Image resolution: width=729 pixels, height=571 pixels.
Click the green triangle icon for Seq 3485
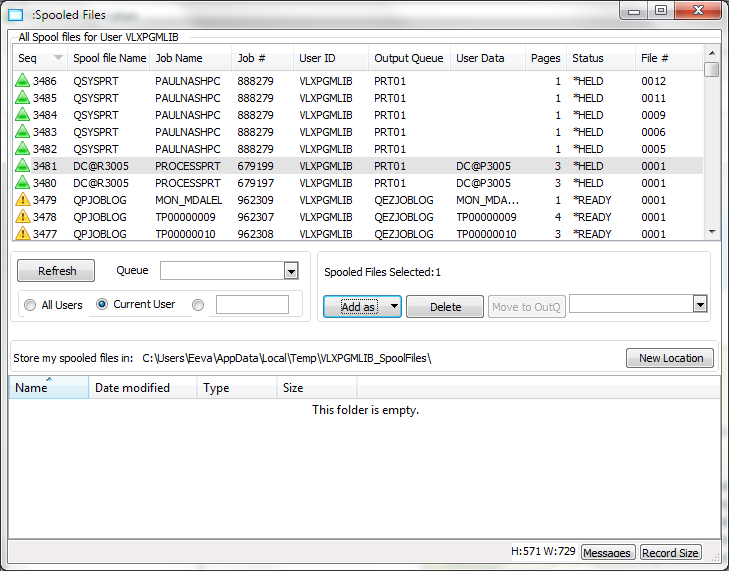click(22, 98)
